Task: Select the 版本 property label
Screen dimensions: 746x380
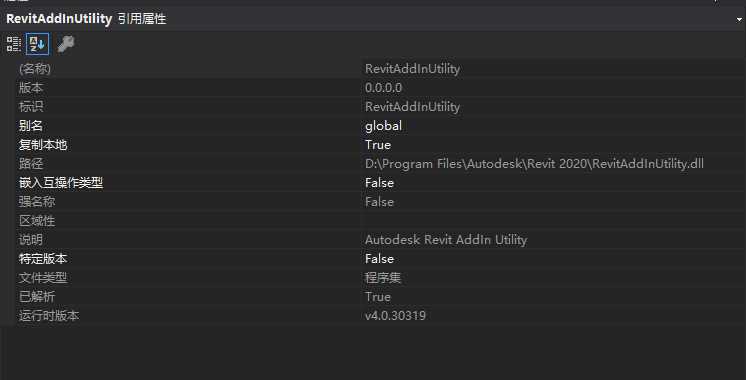Action: [31, 88]
